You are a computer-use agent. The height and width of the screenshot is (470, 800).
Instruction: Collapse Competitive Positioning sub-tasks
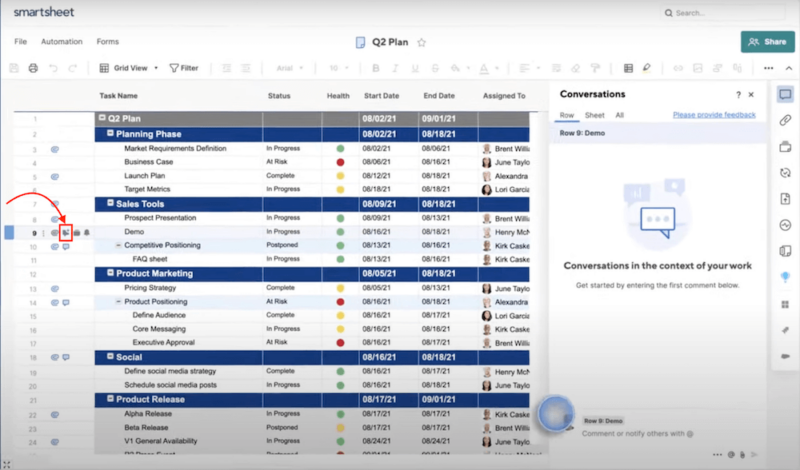tap(118, 245)
